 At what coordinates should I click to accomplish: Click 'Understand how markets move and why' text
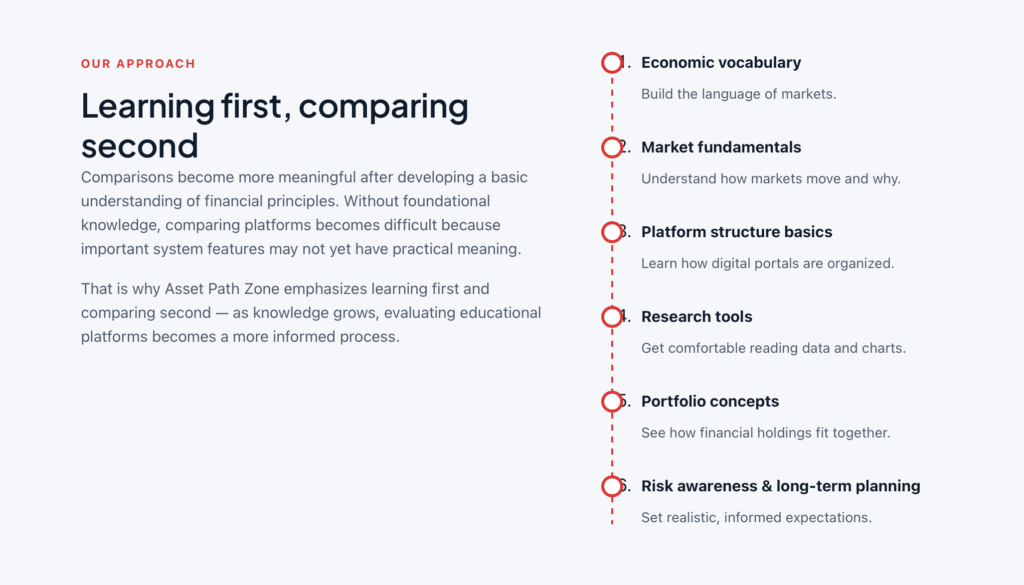click(771, 179)
